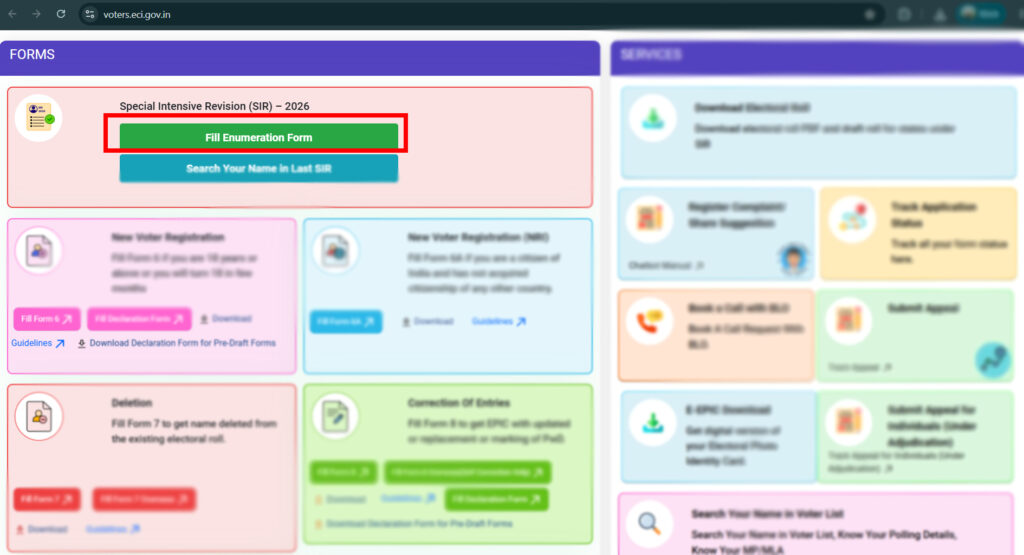Click the Book a Call with BLO phone icon

click(650, 320)
